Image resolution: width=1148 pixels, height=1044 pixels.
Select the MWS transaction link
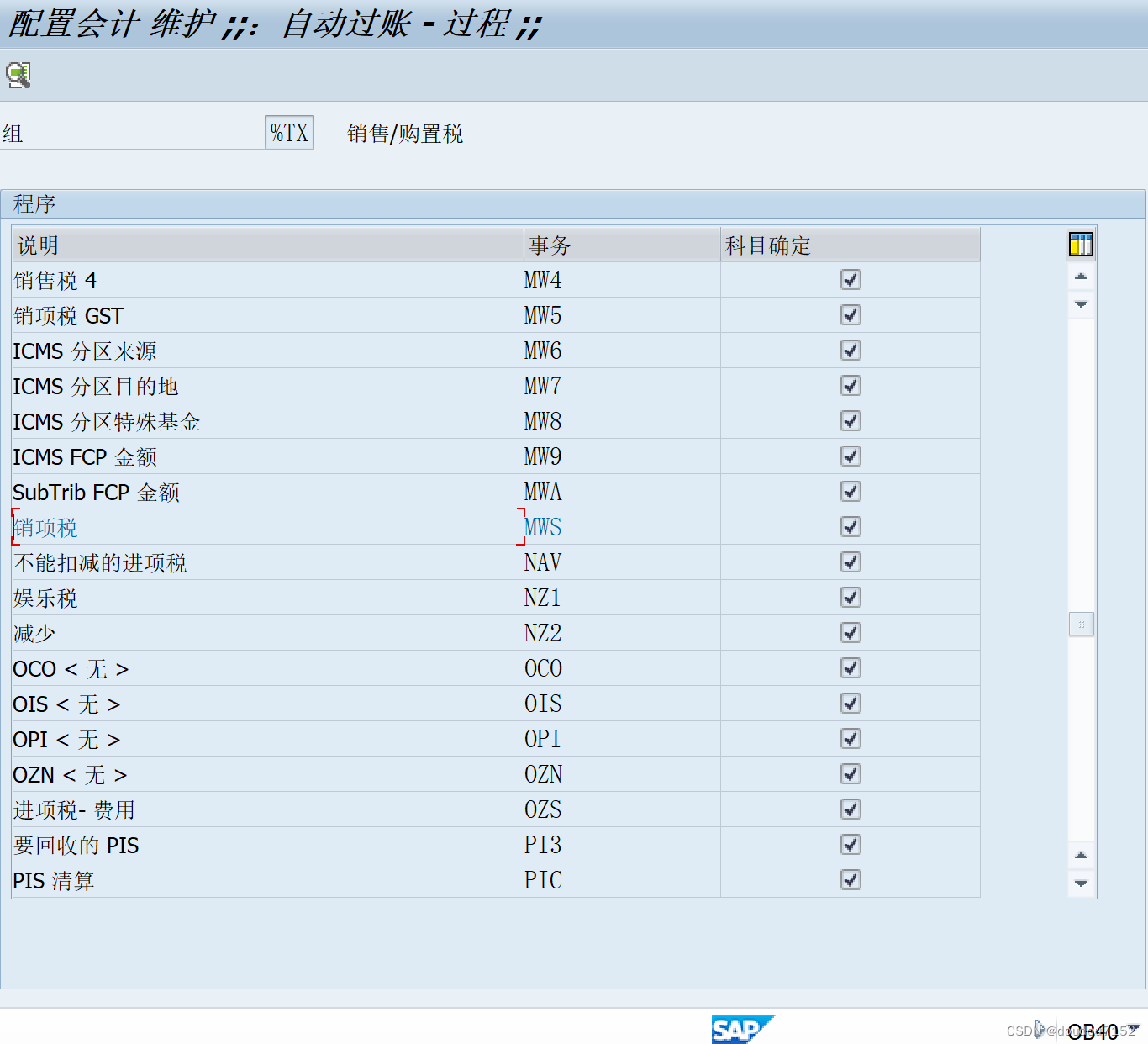pos(543,527)
